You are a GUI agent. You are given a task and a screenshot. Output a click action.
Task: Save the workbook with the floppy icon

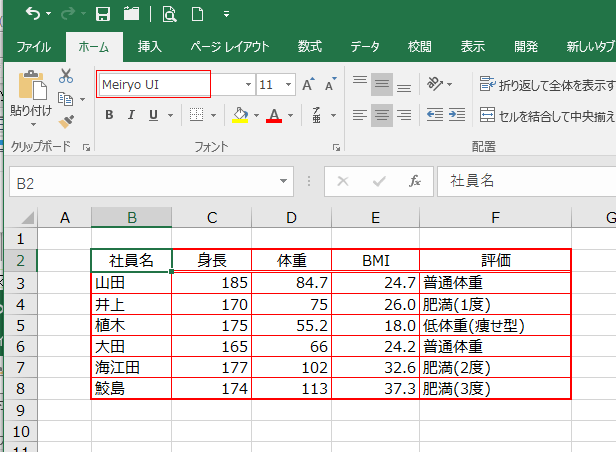coord(102,14)
